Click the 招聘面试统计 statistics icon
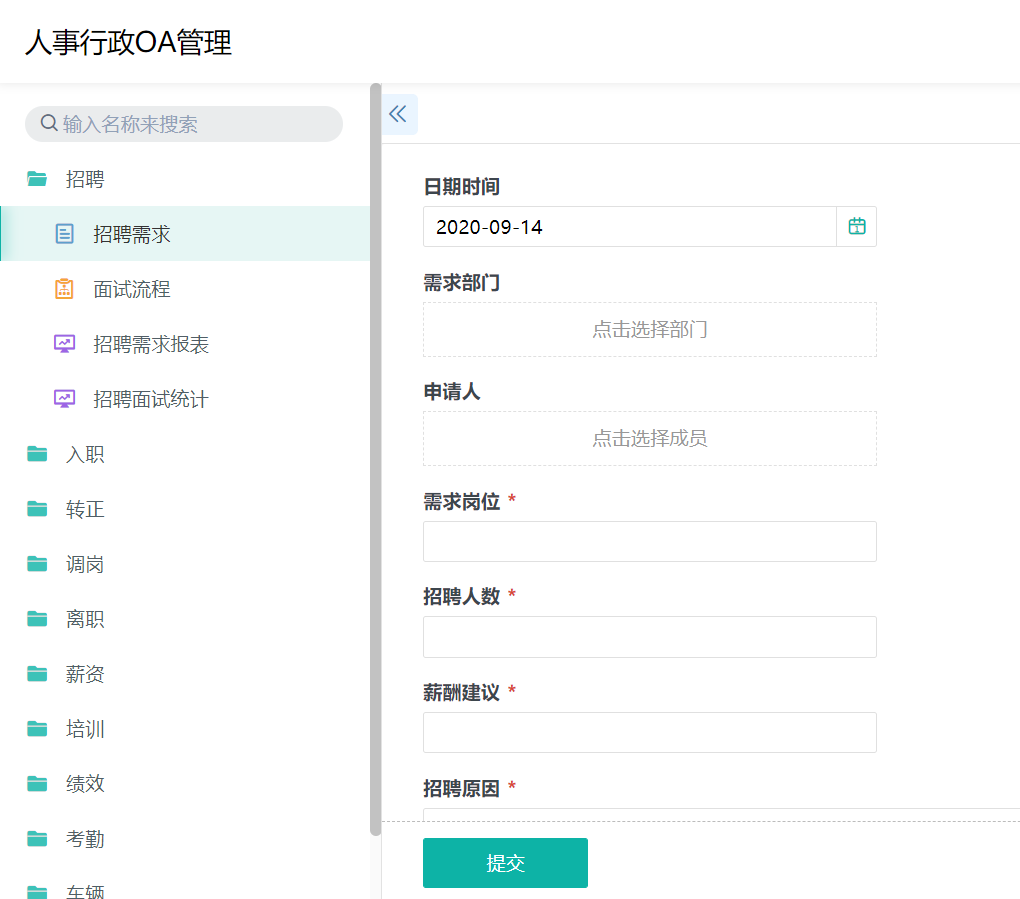Viewport: 1020px width, 899px height. click(x=65, y=398)
